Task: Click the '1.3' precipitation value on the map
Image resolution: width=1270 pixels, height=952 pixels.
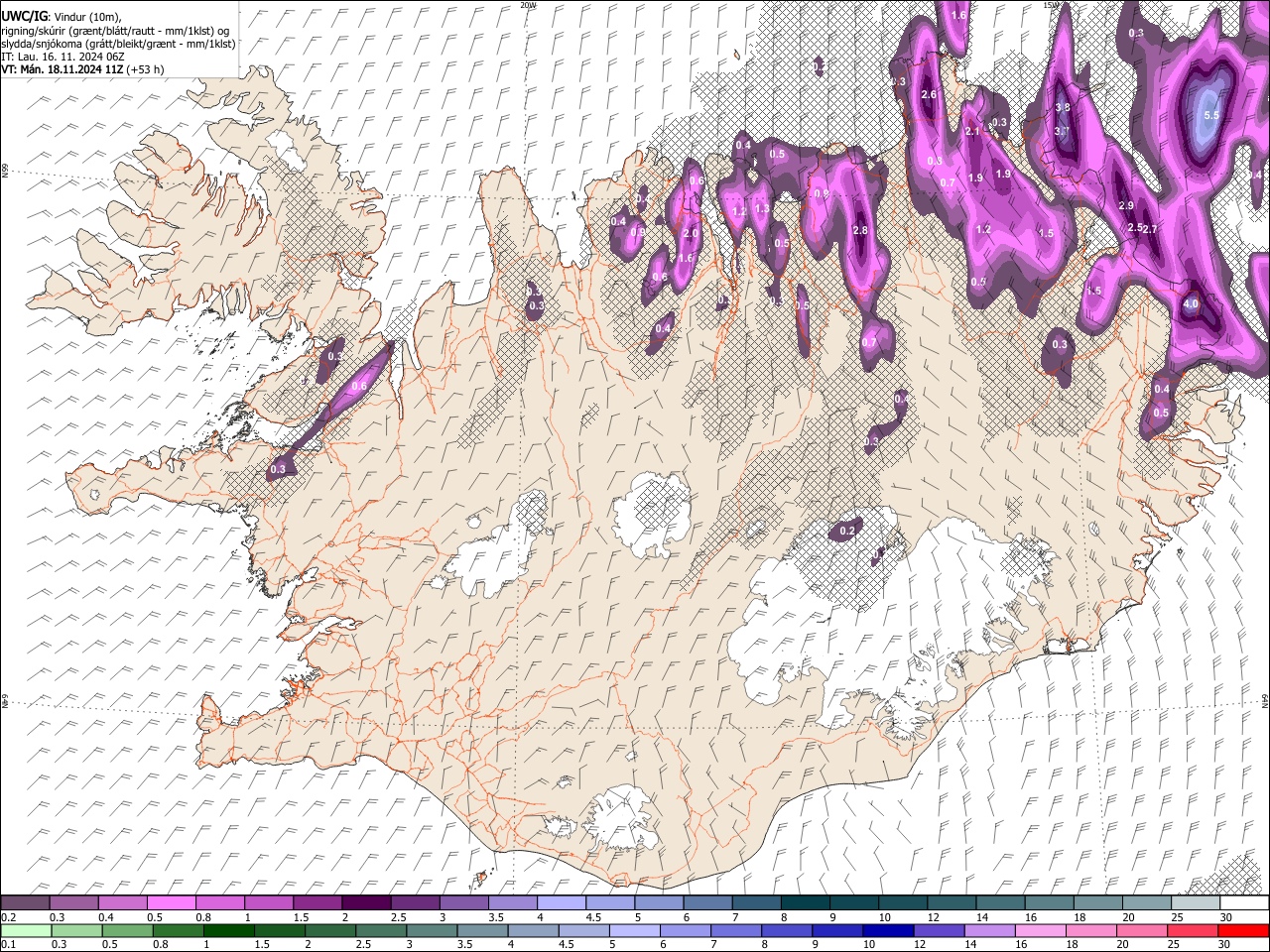Action: click(x=762, y=208)
